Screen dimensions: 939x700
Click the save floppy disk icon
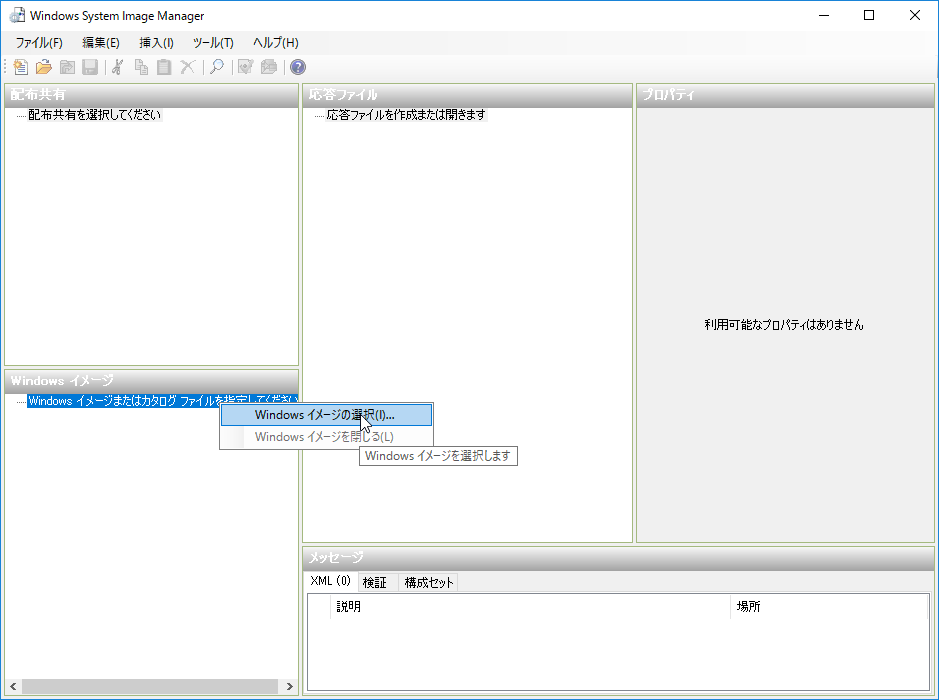90,67
